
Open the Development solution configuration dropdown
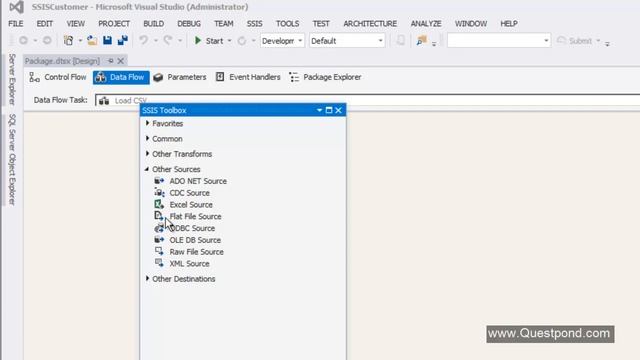[x=282, y=41]
